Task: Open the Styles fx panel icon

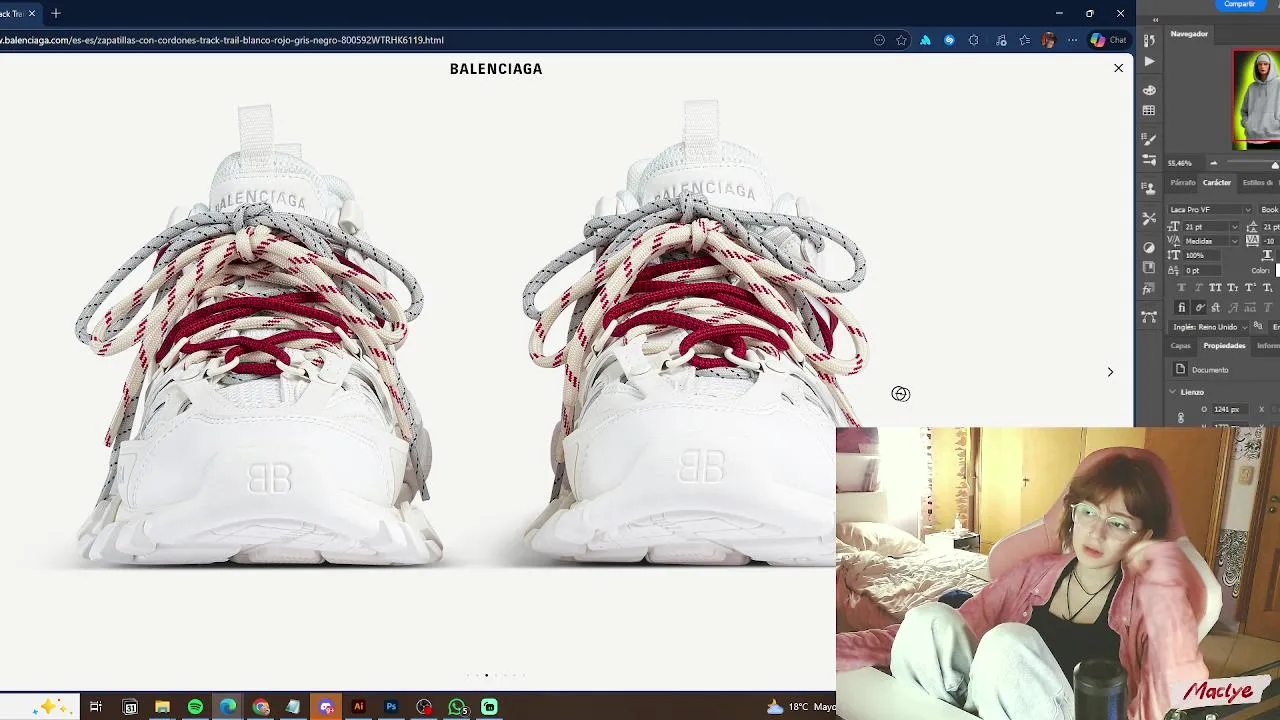Action: [x=1149, y=267]
